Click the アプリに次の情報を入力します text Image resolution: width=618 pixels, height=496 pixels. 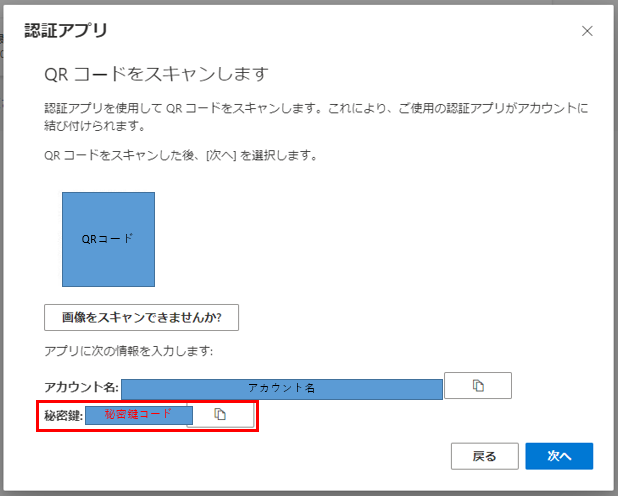tap(128, 351)
